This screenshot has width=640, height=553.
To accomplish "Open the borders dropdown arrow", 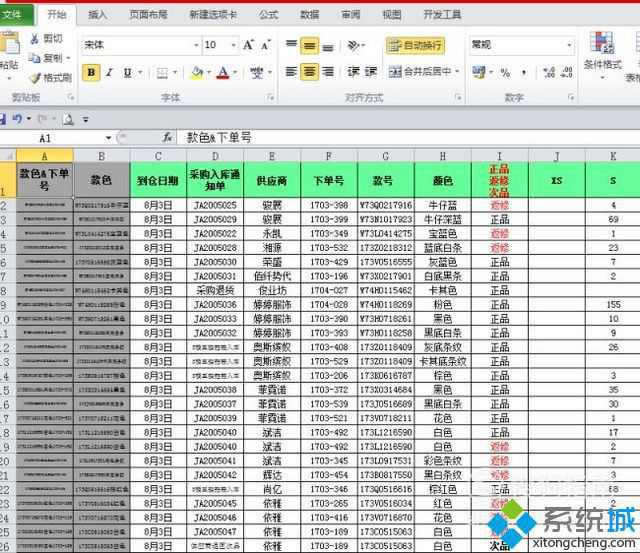I will coord(175,73).
